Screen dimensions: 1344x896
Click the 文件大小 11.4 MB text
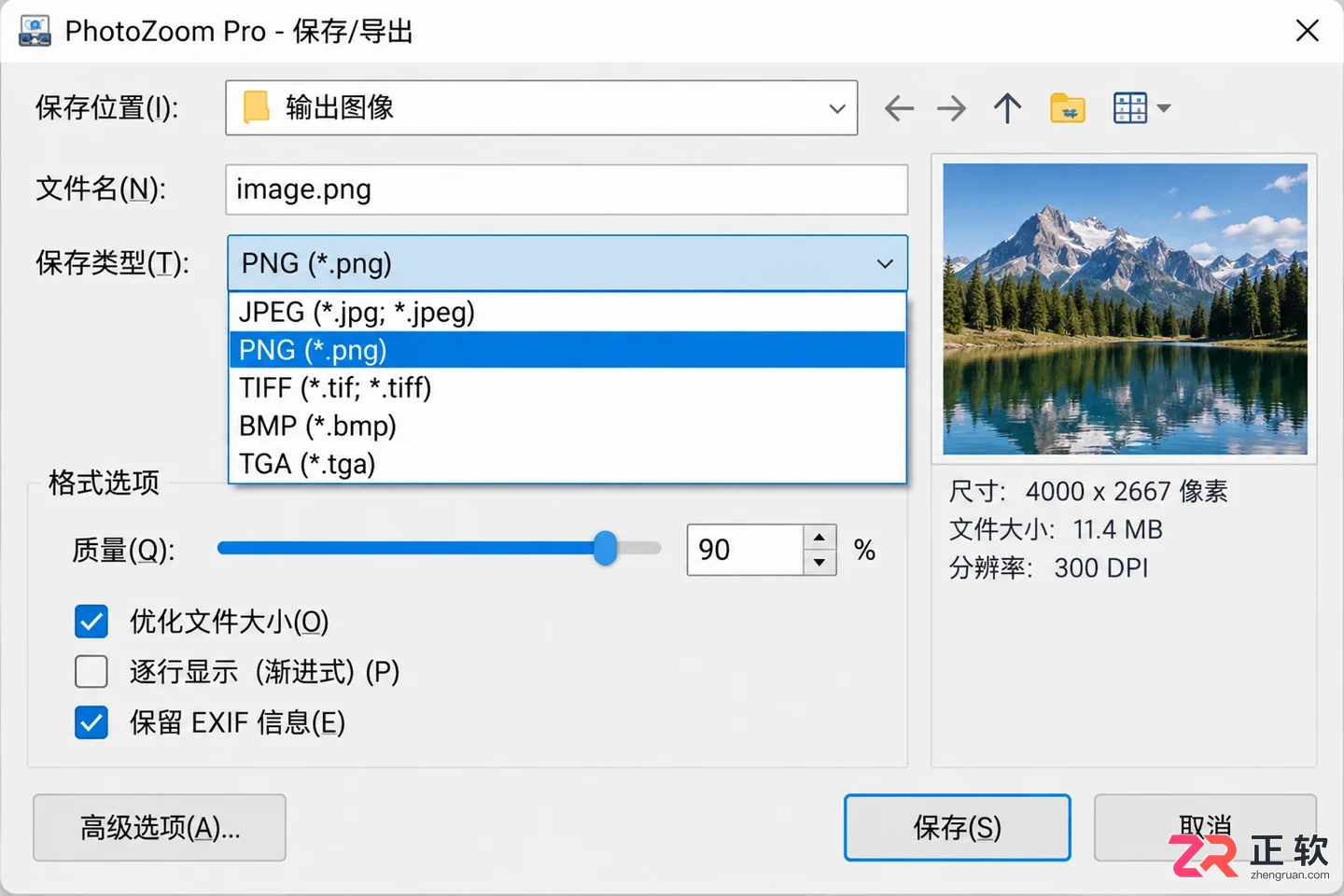[x=1056, y=530]
